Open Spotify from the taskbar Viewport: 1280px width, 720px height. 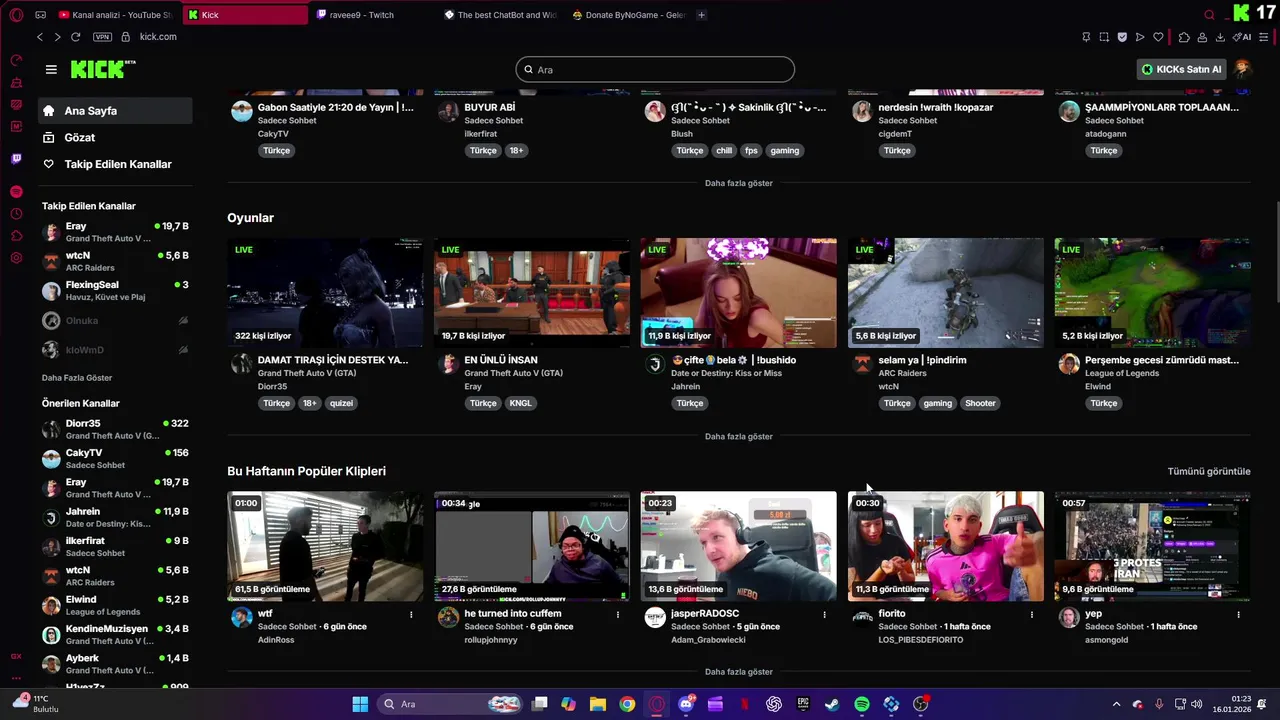862,704
